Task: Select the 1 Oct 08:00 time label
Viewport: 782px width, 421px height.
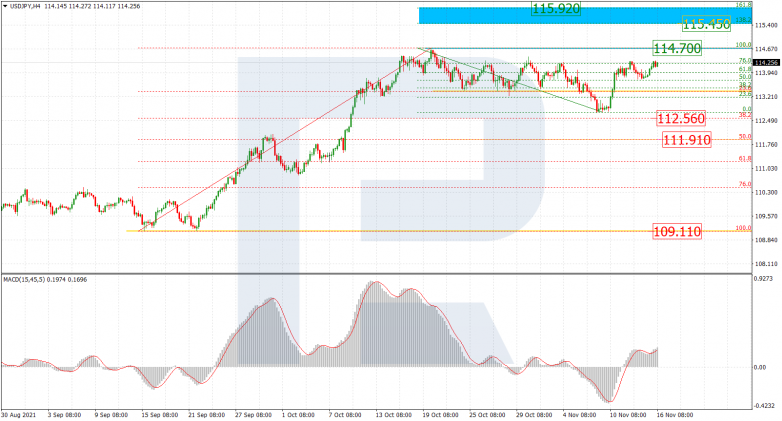Action: pos(298,415)
